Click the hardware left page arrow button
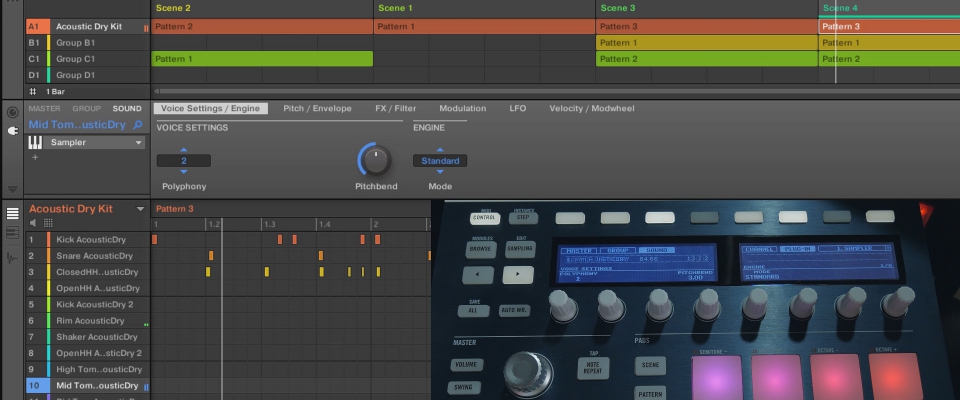Viewport: 960px width, 400px height. coord(477,274)
